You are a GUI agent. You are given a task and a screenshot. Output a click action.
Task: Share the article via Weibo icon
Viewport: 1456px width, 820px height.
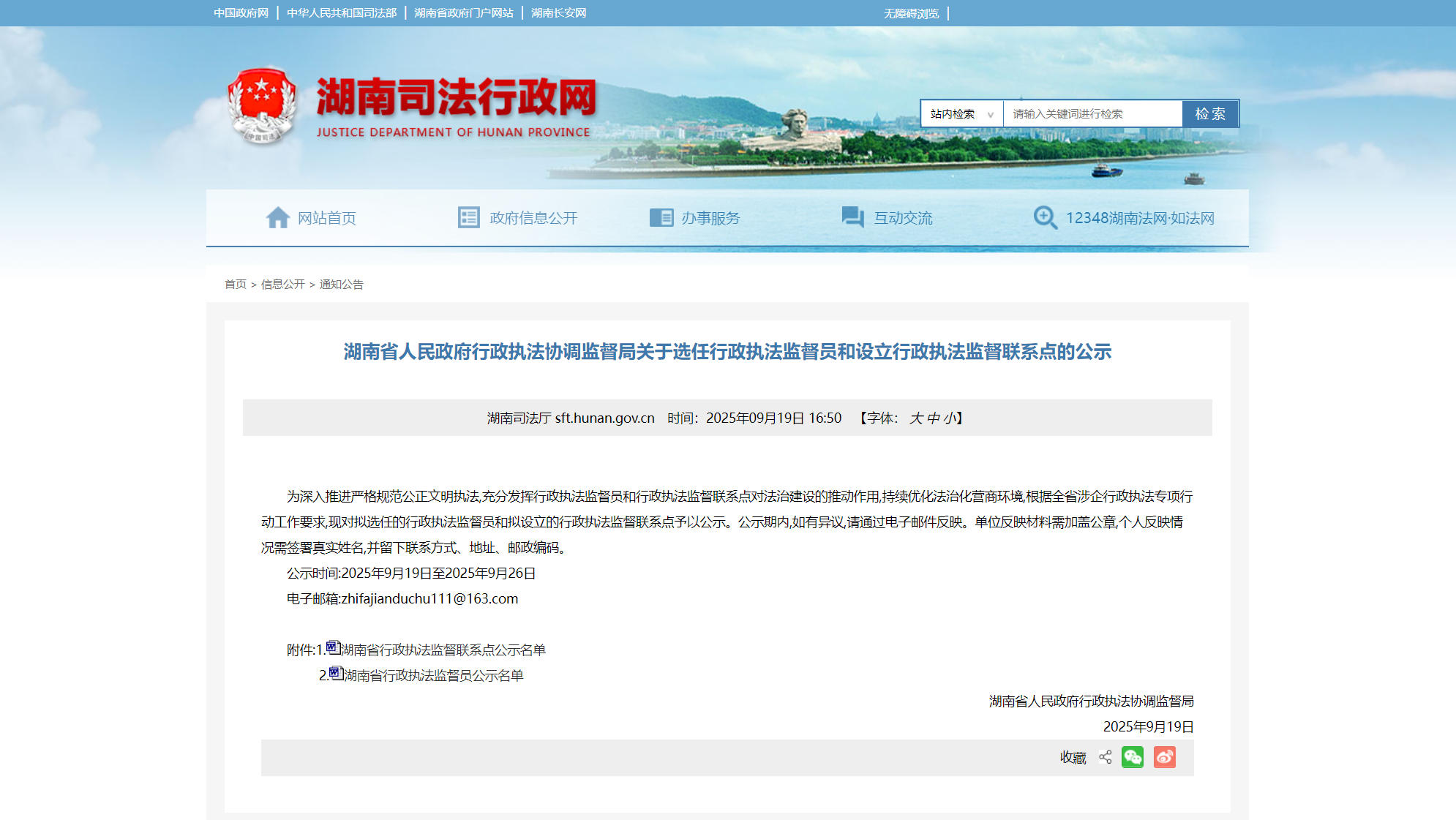click(x=1163, y=758)
